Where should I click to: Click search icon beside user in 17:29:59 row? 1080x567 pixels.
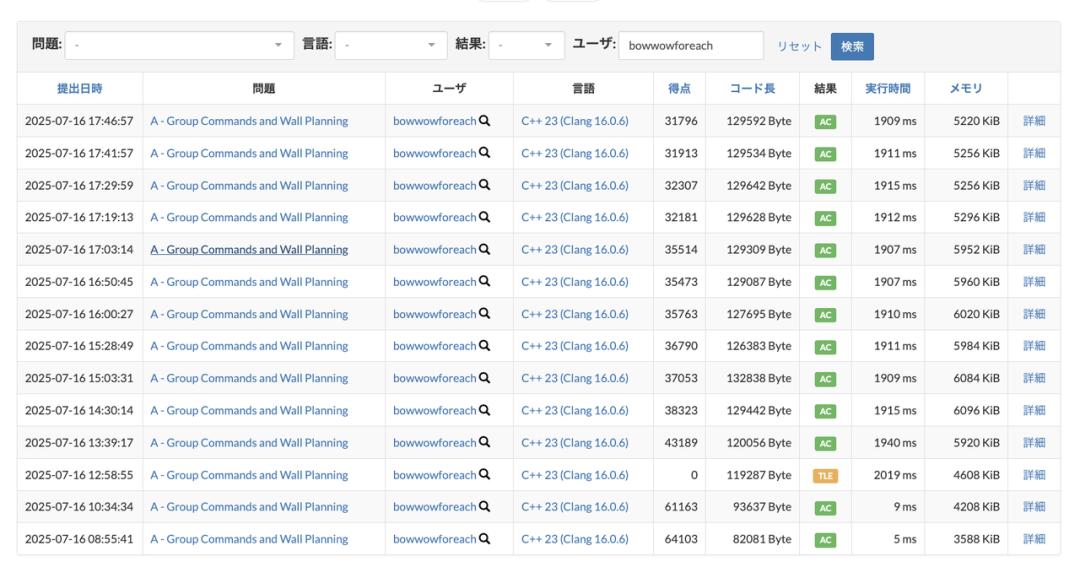point(485,185)
